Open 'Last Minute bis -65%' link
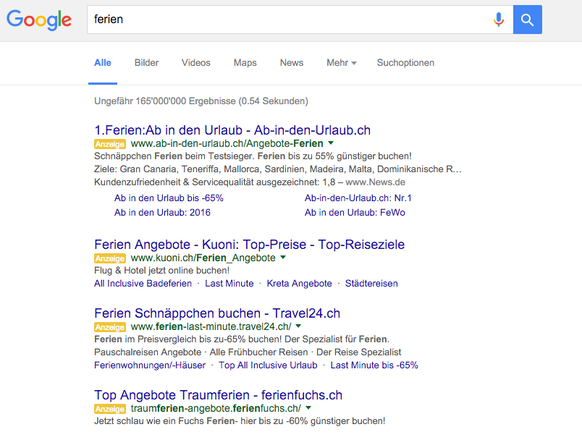This screenshot has height=440, width=582. 374,365
